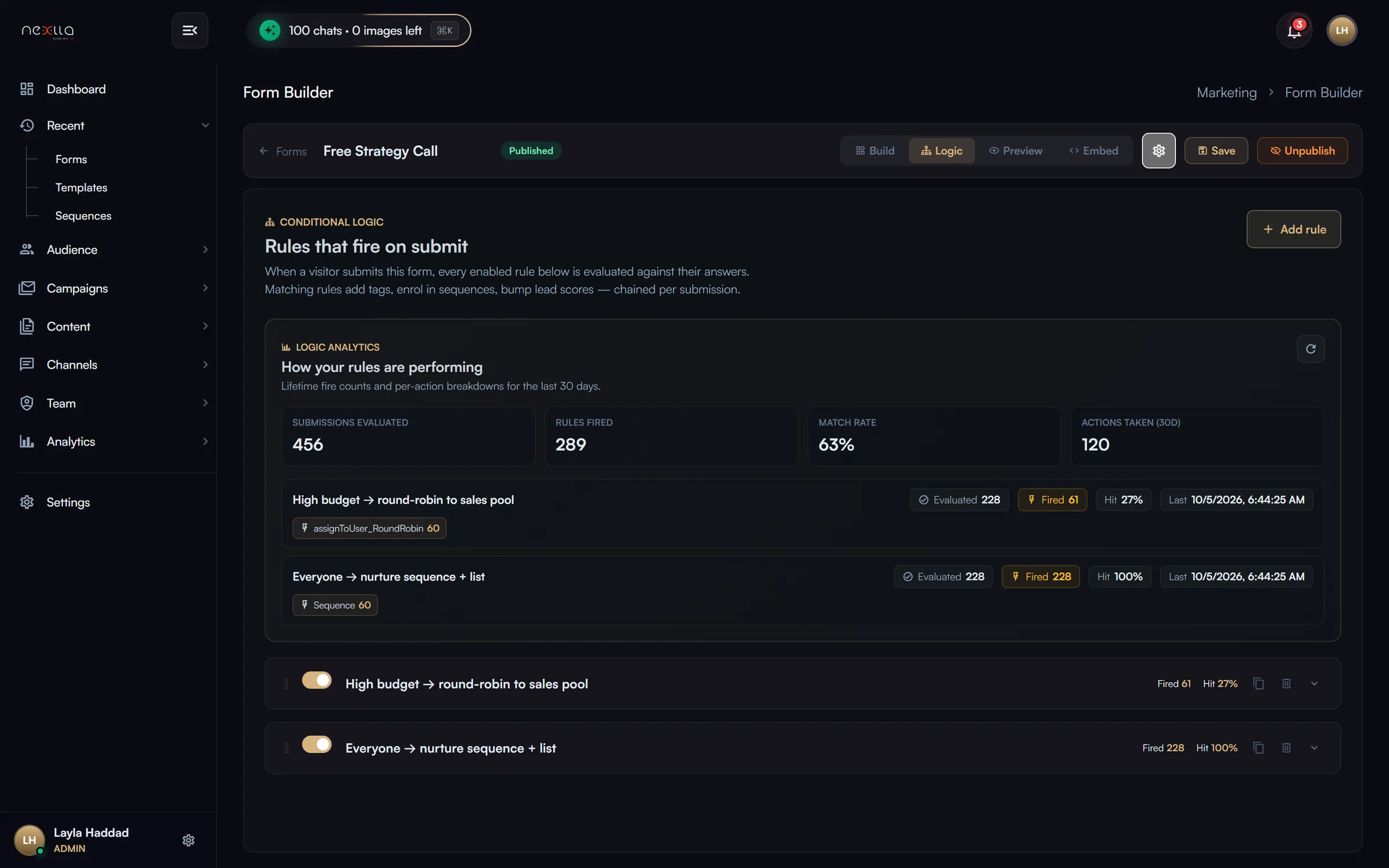Expand the High budget rule details chevron

(x=1314, y=683)
